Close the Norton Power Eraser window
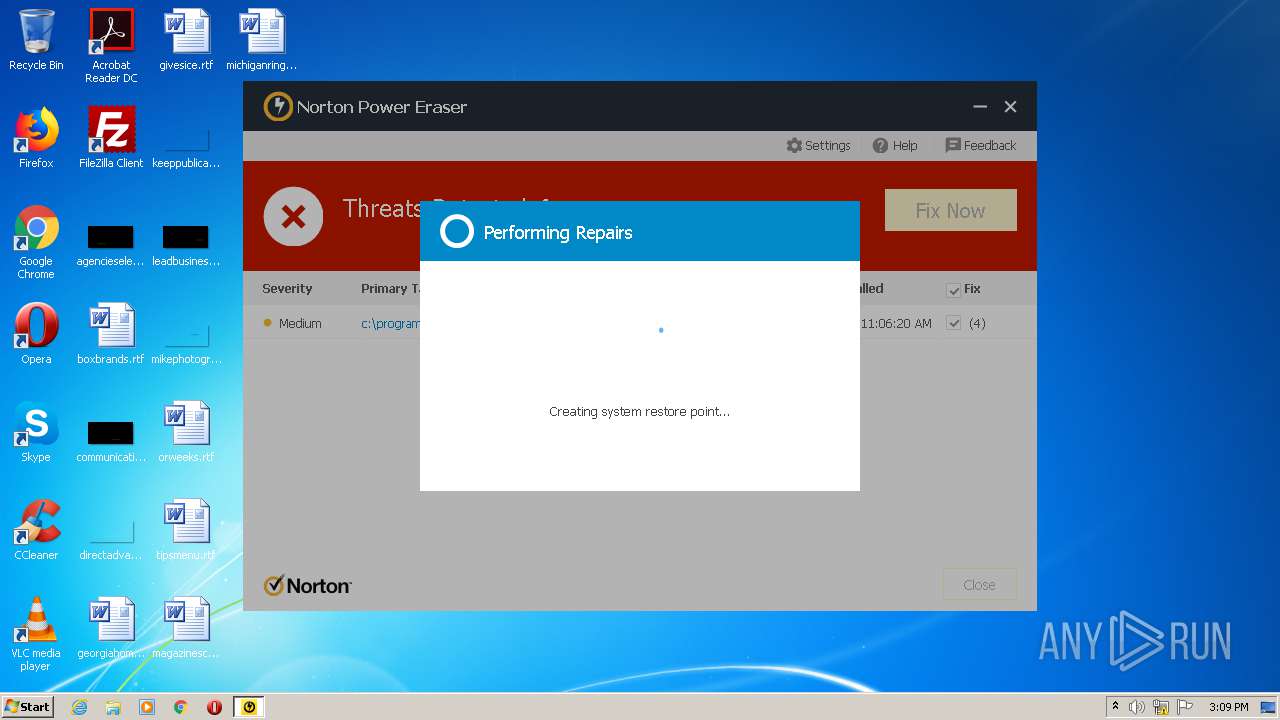This screenshot has height=720, width=1280. point(1010,107)
